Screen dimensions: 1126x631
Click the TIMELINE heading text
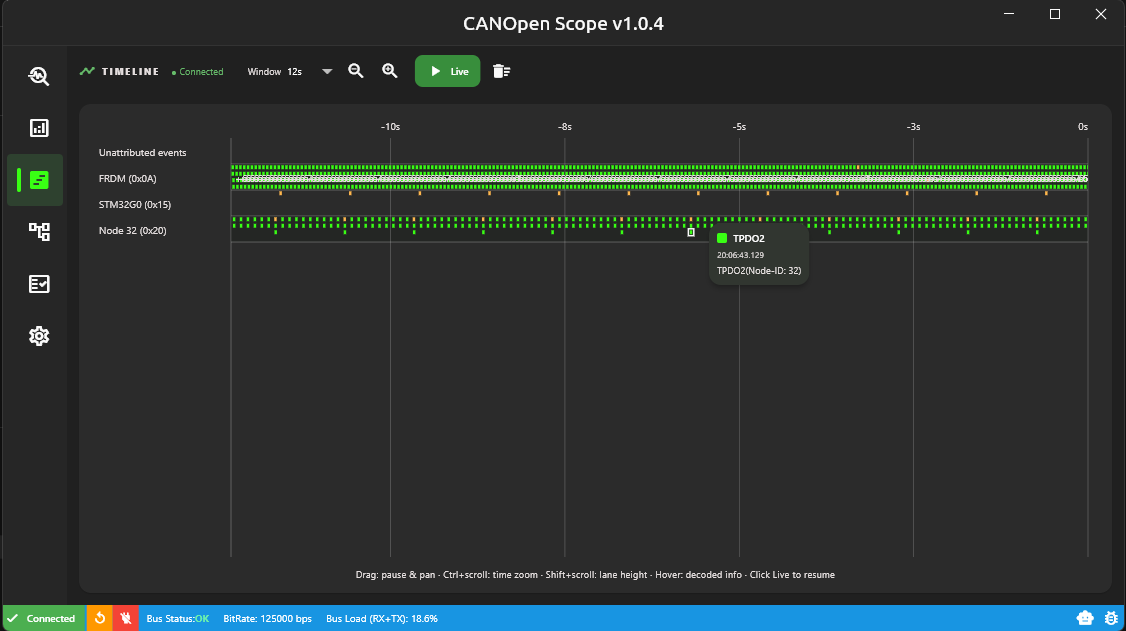click(130, 71)
